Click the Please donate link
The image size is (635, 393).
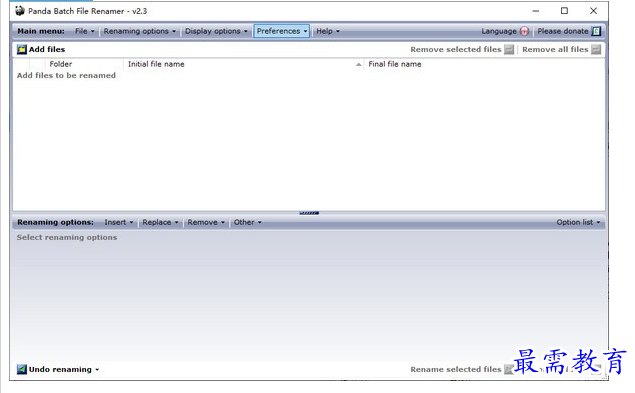tap(563, 31)
